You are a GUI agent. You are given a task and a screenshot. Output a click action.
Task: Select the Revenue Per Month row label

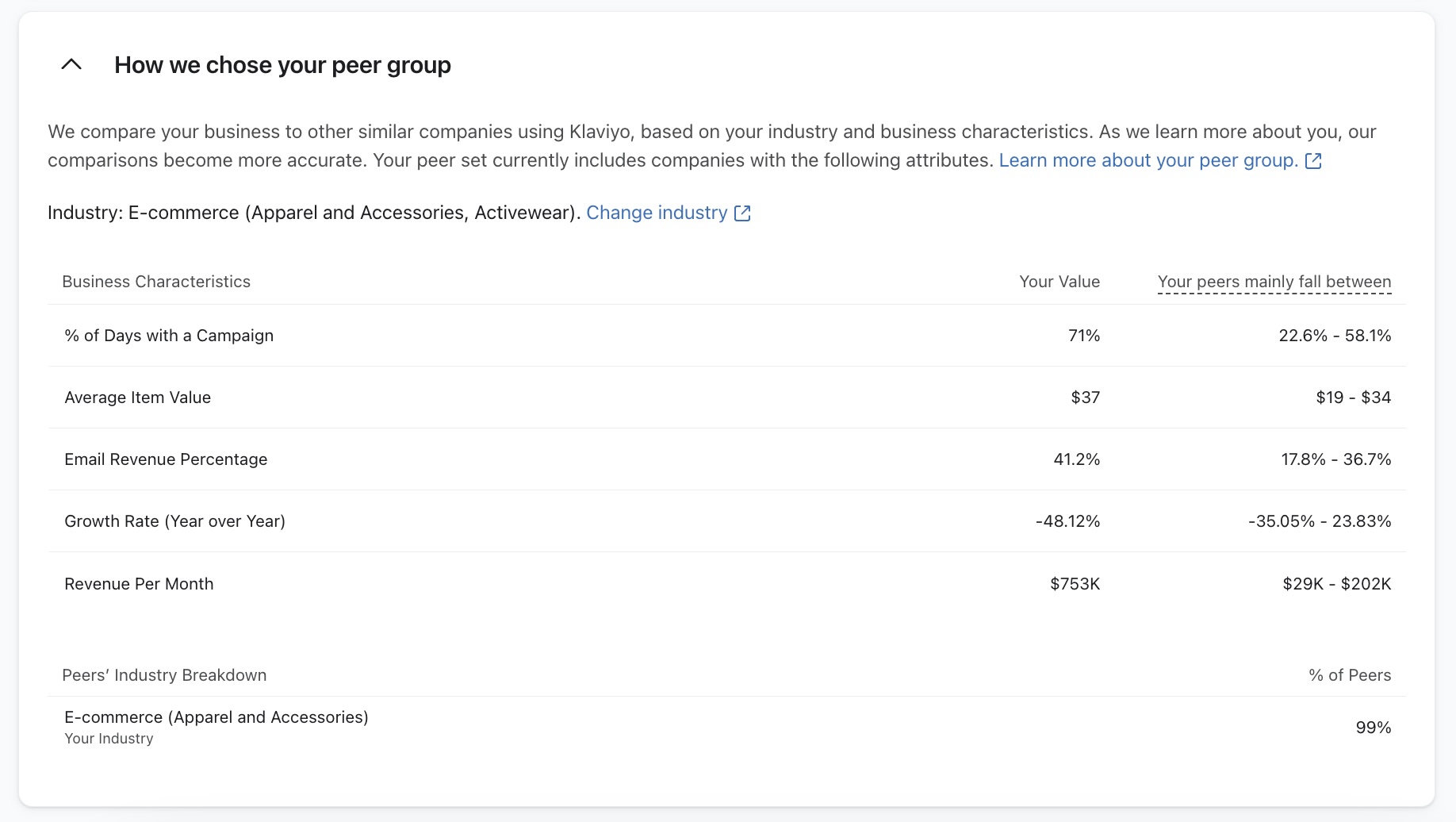point(139,584)
